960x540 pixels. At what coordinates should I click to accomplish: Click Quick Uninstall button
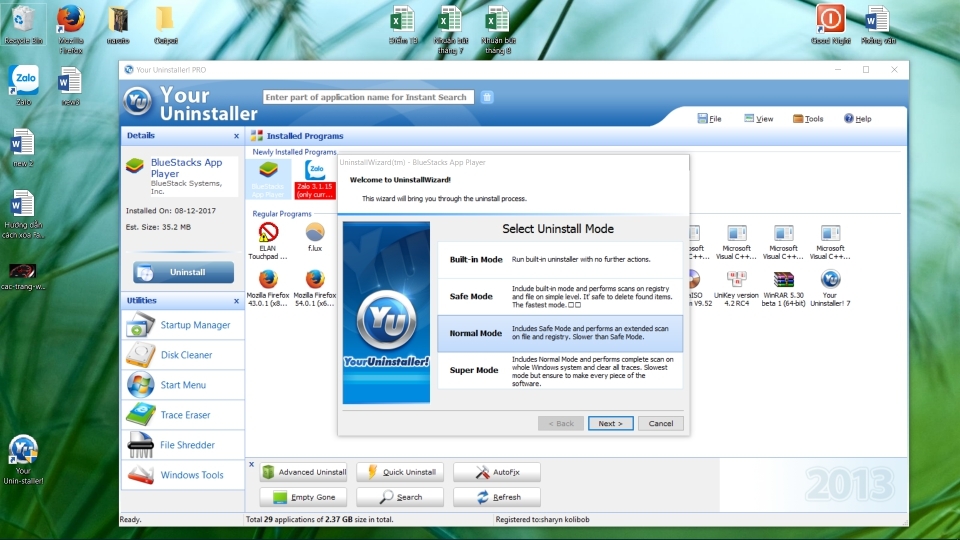(x=400, y=472)
